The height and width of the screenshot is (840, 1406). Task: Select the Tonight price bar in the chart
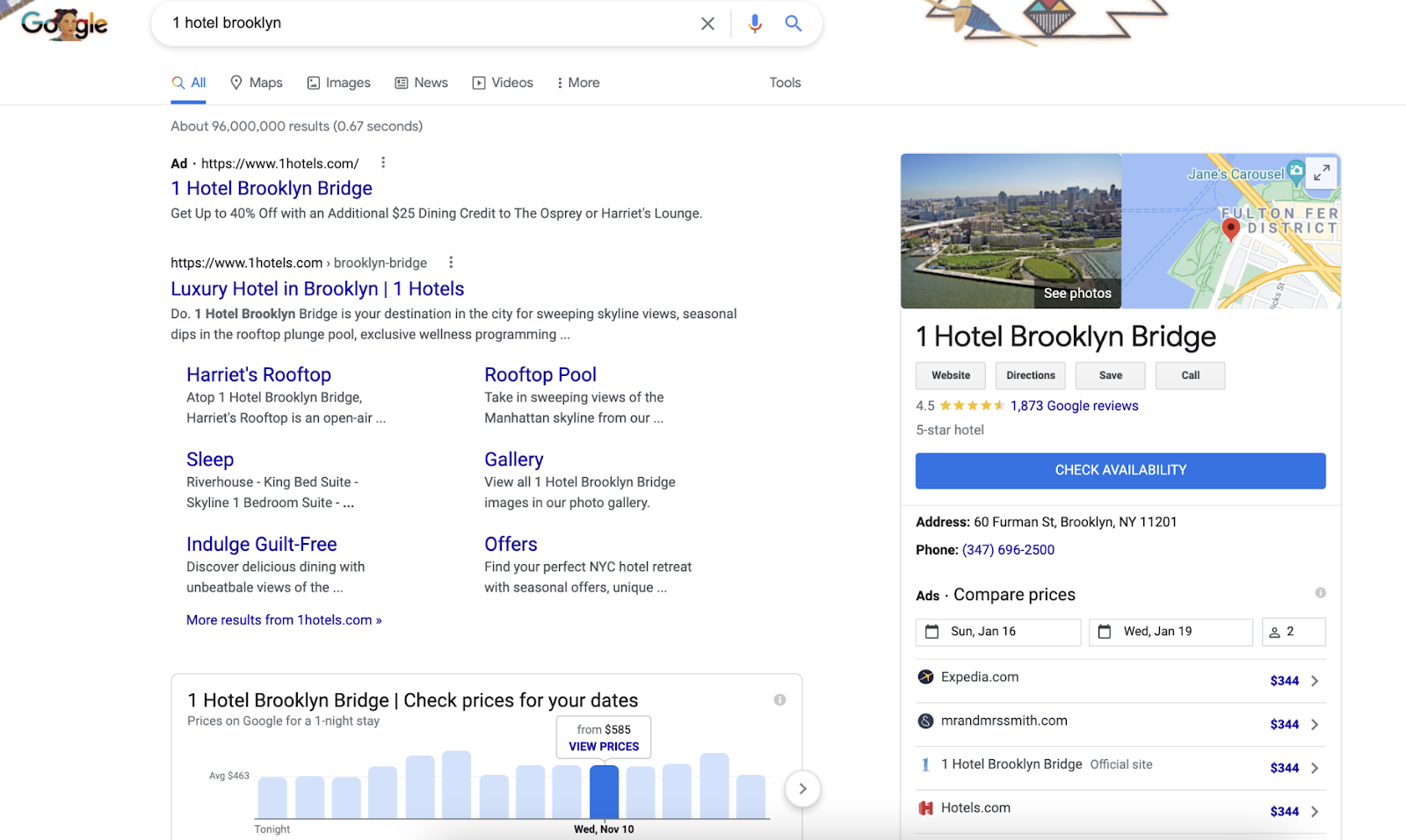272,798
